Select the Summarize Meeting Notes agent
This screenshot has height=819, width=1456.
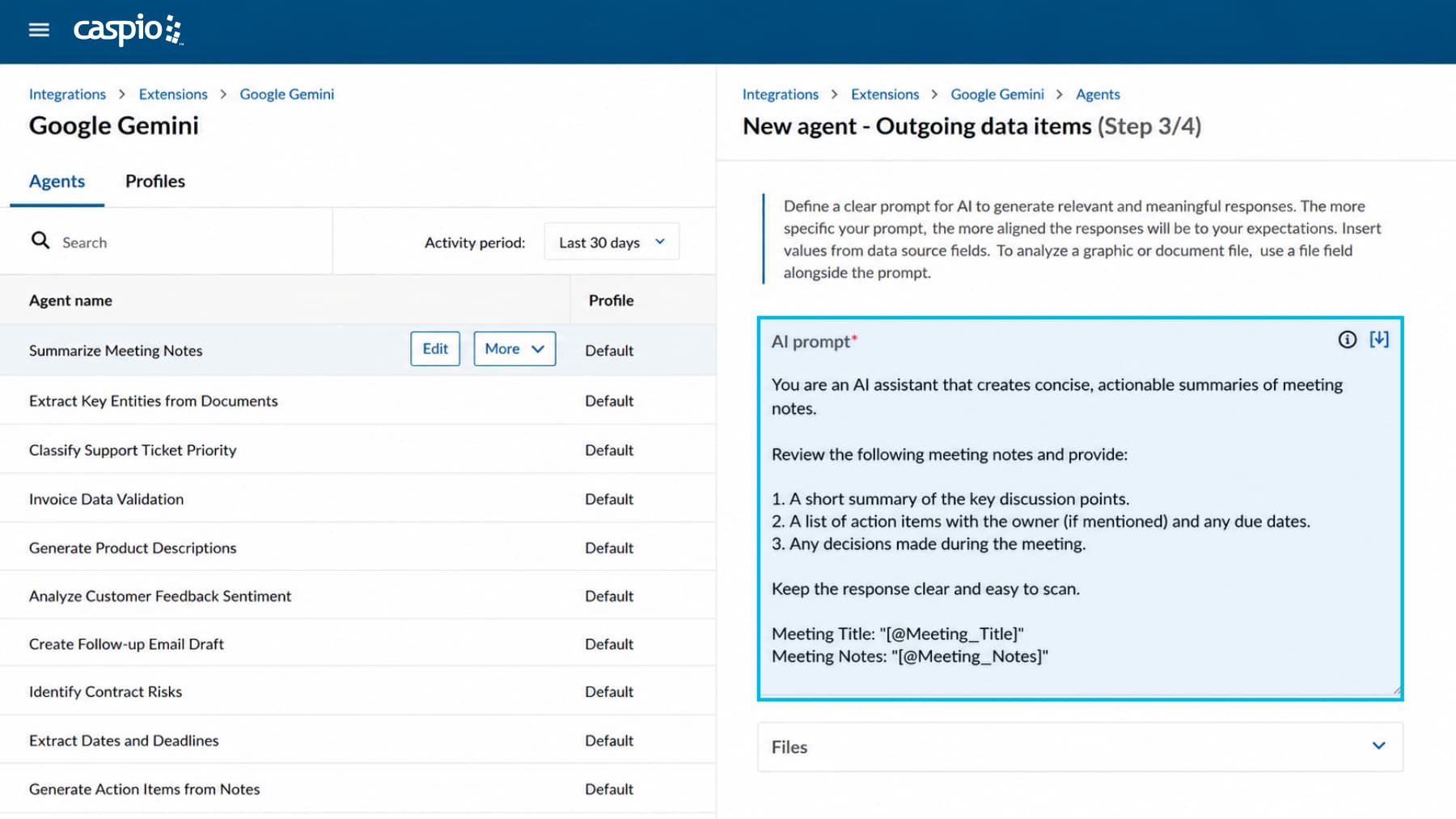116,350
